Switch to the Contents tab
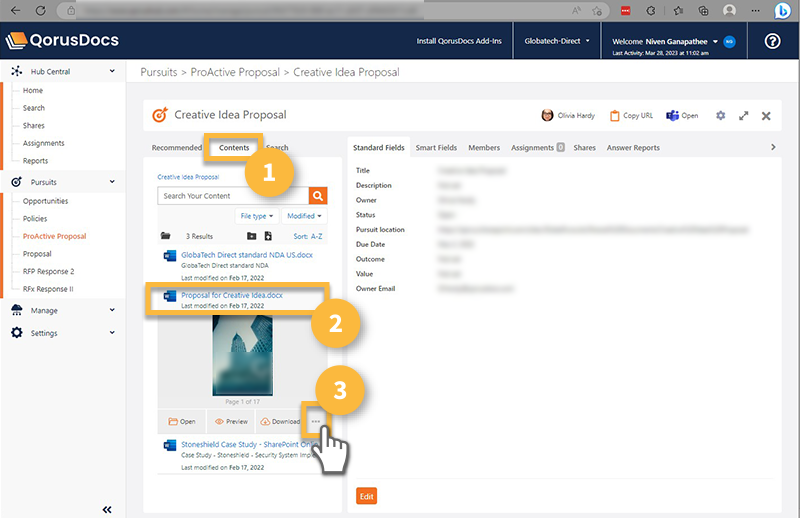800x518 pixels. (234, 147)
